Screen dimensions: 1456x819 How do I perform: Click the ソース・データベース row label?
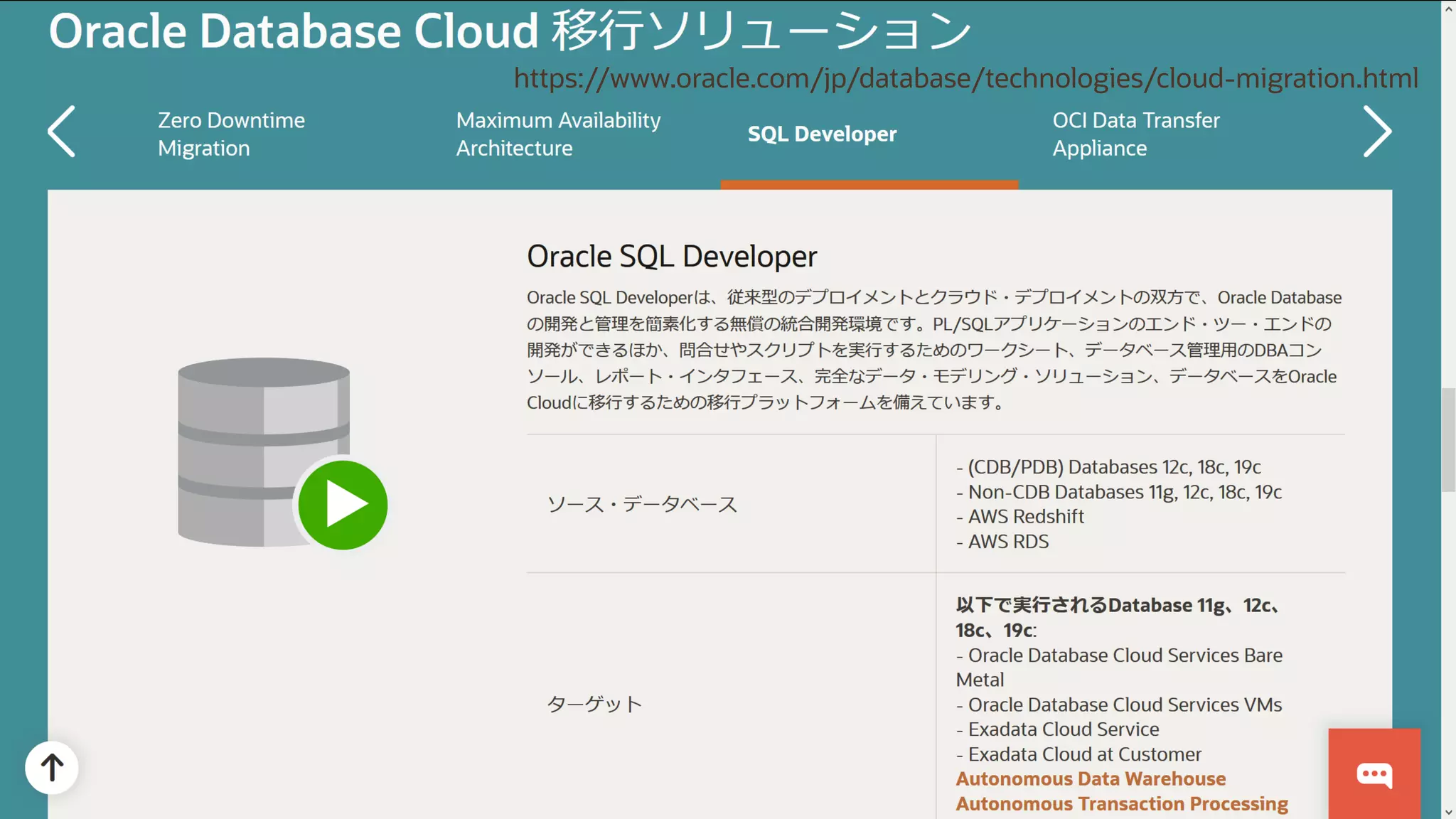(642, 504)
